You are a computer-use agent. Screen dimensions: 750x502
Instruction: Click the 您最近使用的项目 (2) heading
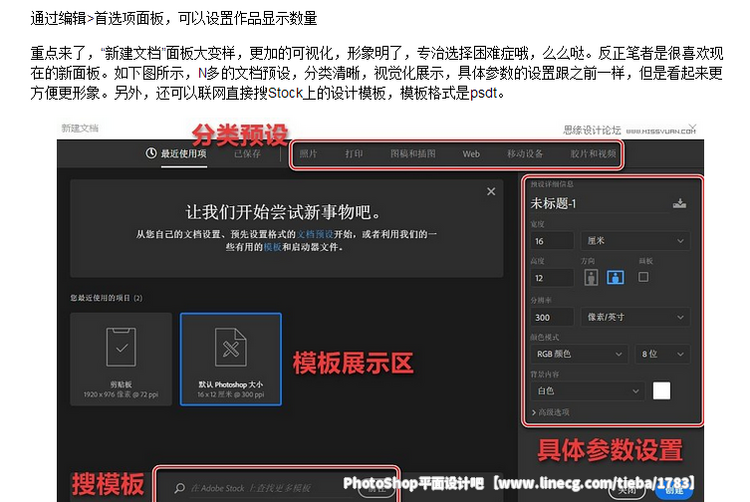pyautogui.click(x=106, y=298)
